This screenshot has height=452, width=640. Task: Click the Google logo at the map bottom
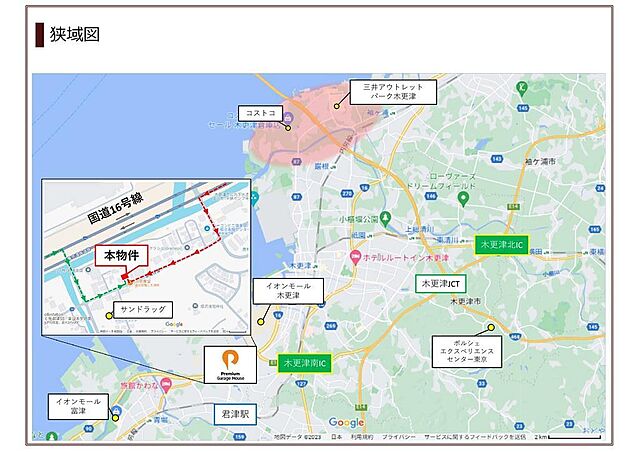point(346,423)
